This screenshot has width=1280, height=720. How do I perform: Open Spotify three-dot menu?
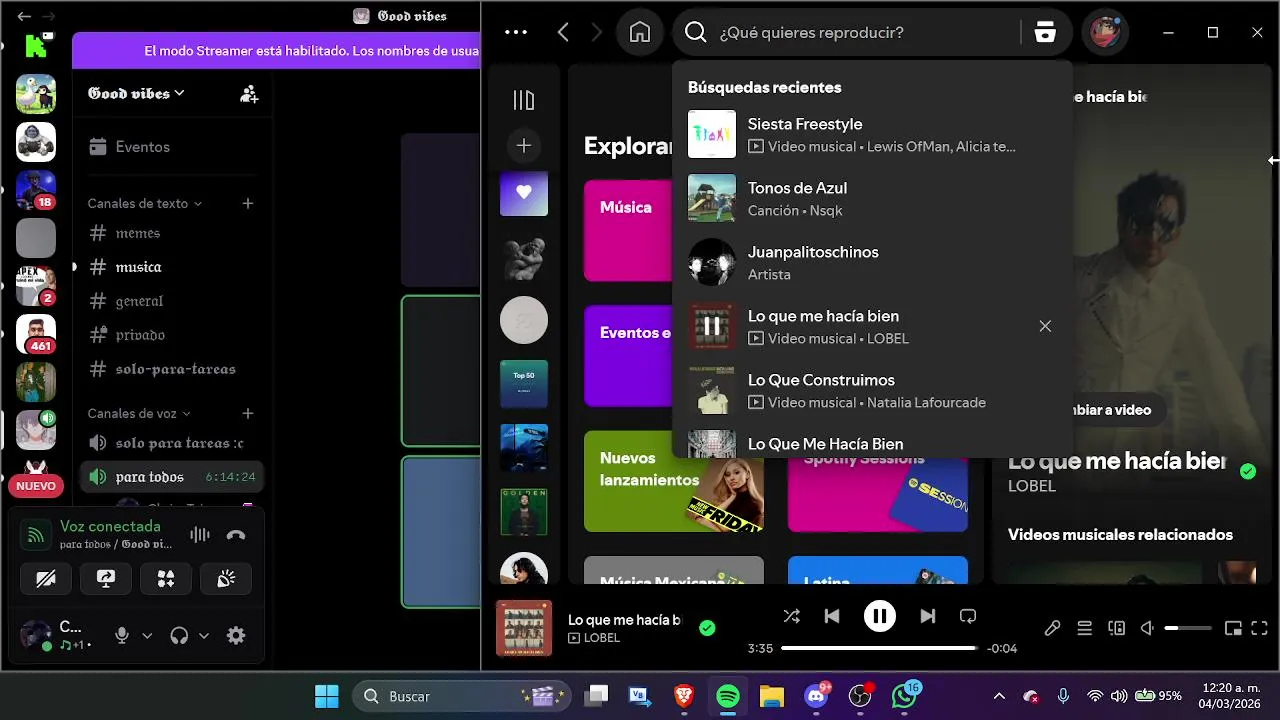point(516,32)
